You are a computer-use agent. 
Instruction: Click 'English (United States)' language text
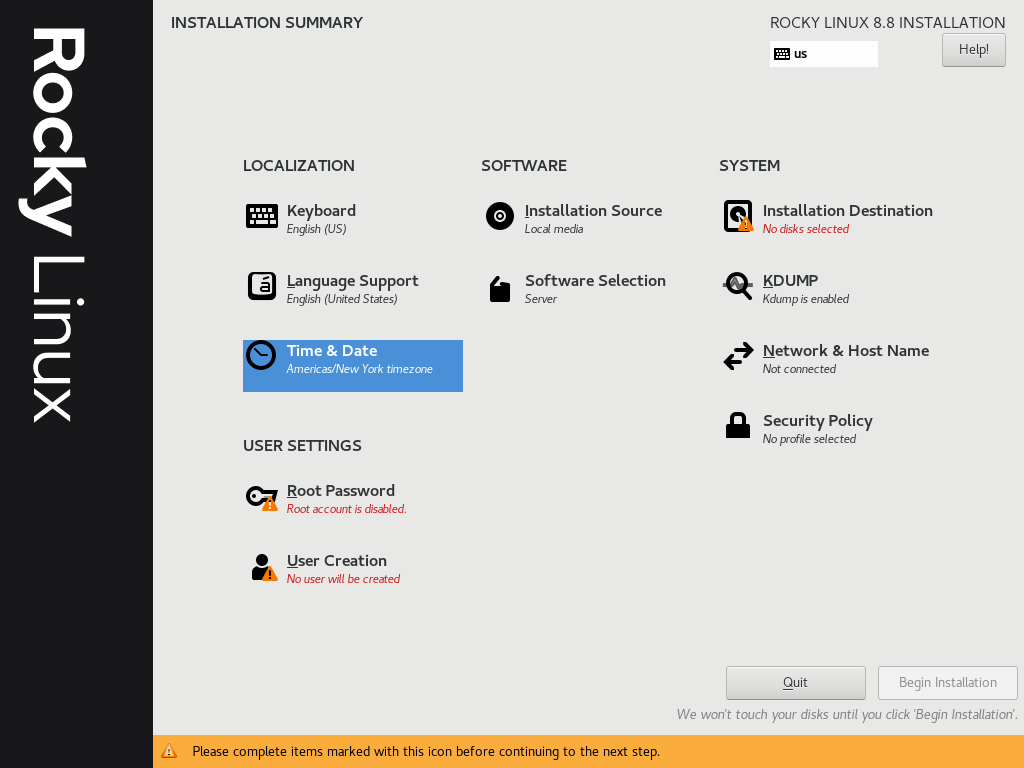click(x=342, y=299)
